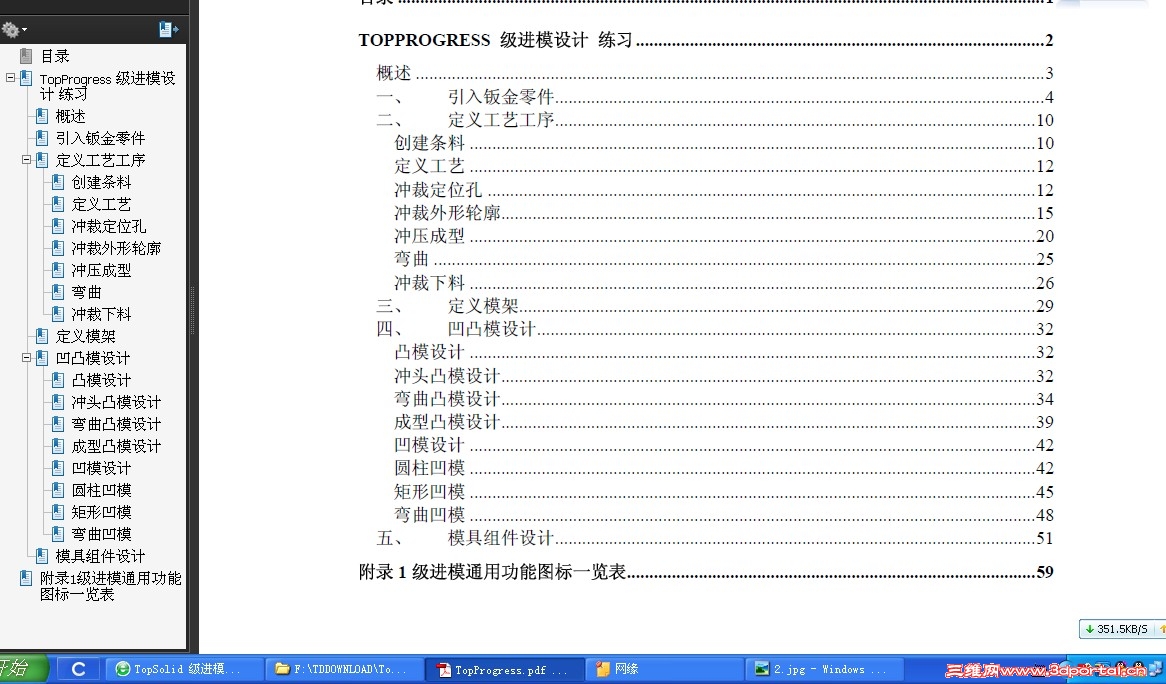Open the 引入钣金零件 bookmark

100,138
